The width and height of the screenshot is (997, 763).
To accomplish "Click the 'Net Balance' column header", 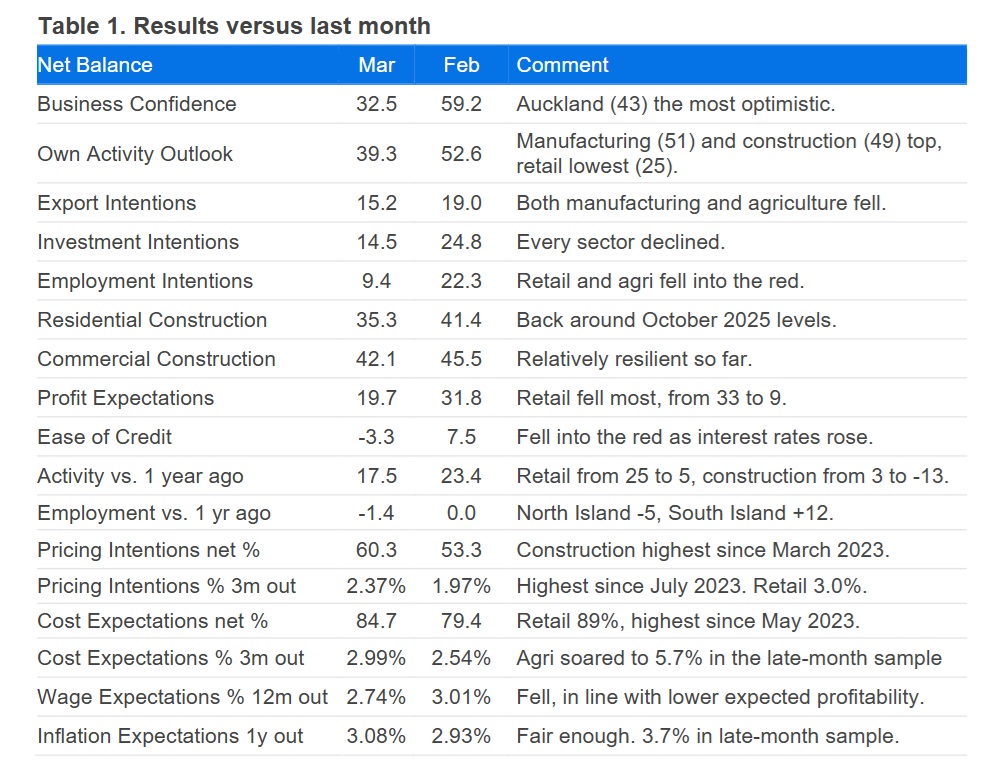I will [x=95, y=65].
